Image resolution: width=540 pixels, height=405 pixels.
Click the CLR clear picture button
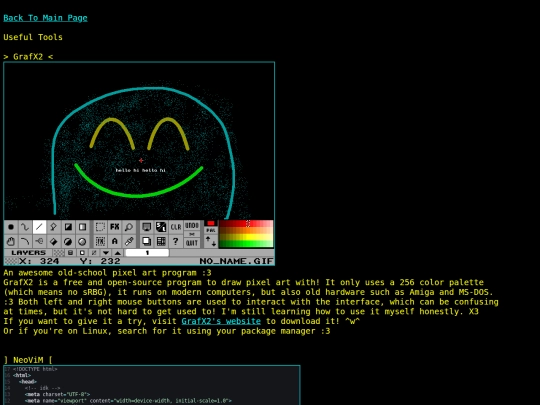[176, 227]
